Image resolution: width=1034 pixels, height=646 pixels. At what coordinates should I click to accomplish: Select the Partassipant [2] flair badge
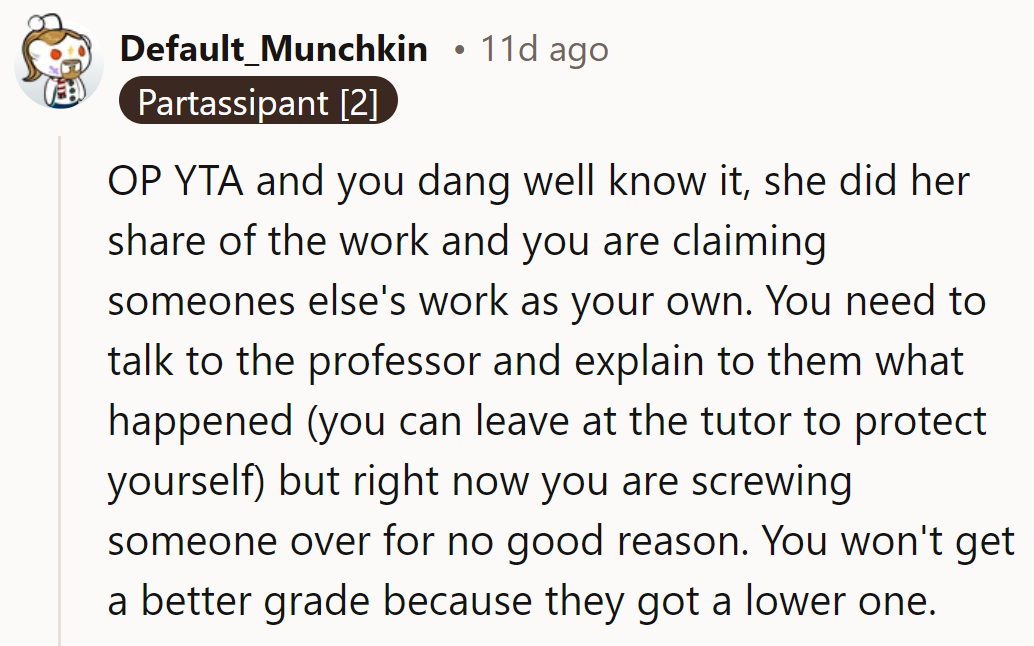pyautogui.click(x=258, y=102)
